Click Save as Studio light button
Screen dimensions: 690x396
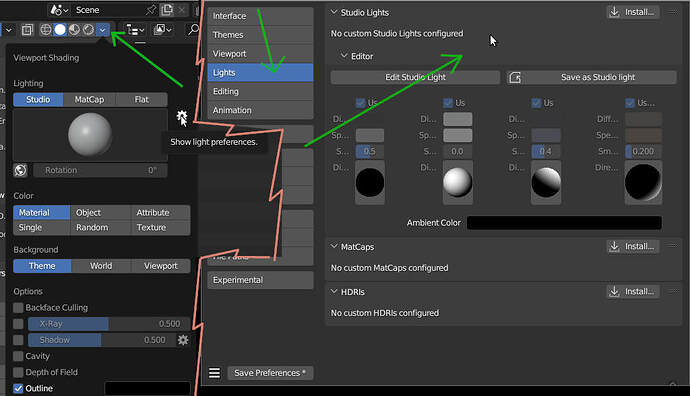click(591, 77)
